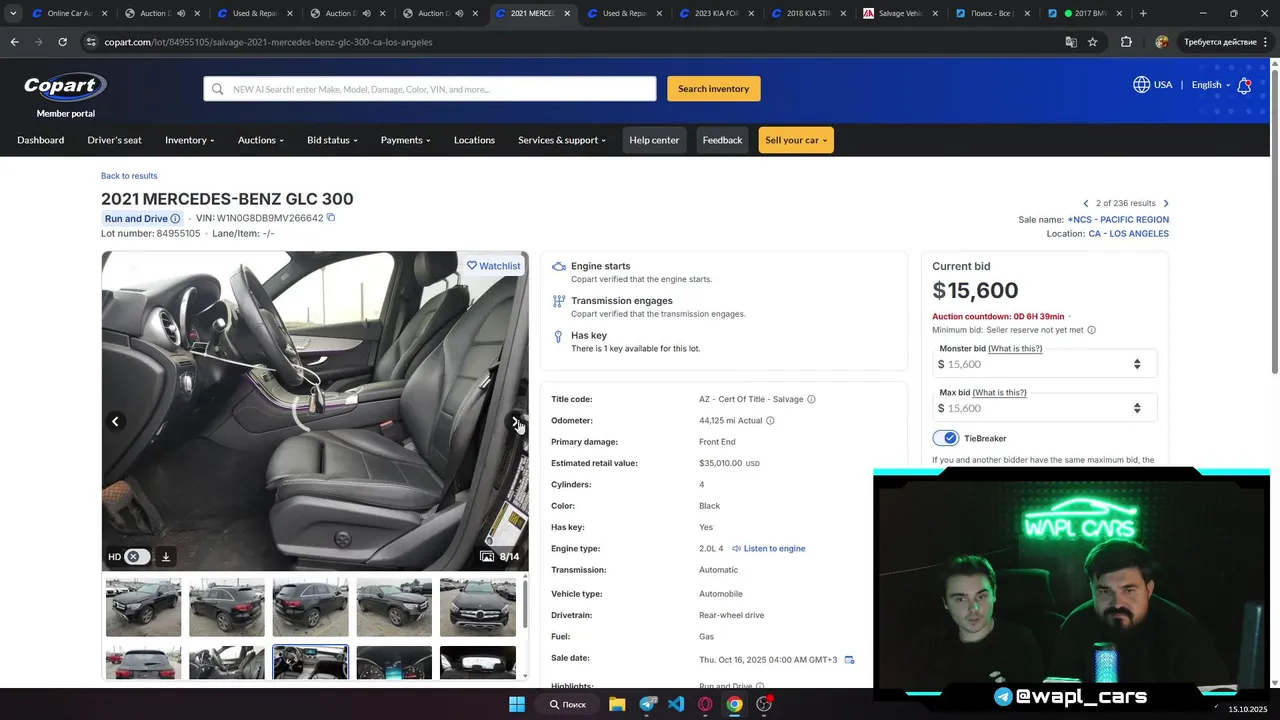The image size is (1280, 720).
Task: Expand Services & support menu
Action: tap(562, 140)
